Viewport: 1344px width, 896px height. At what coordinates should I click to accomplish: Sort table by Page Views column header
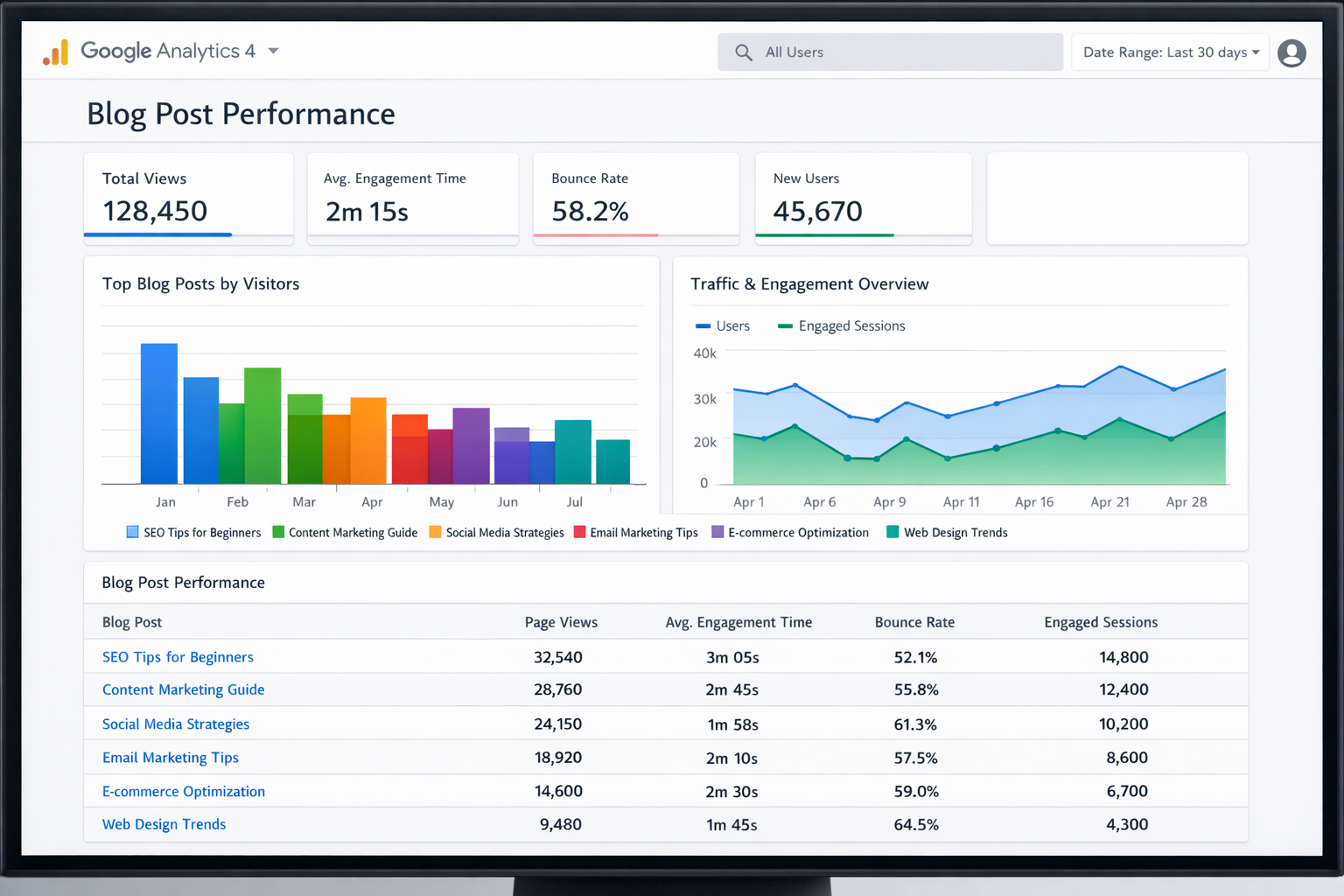coord(561,622)
